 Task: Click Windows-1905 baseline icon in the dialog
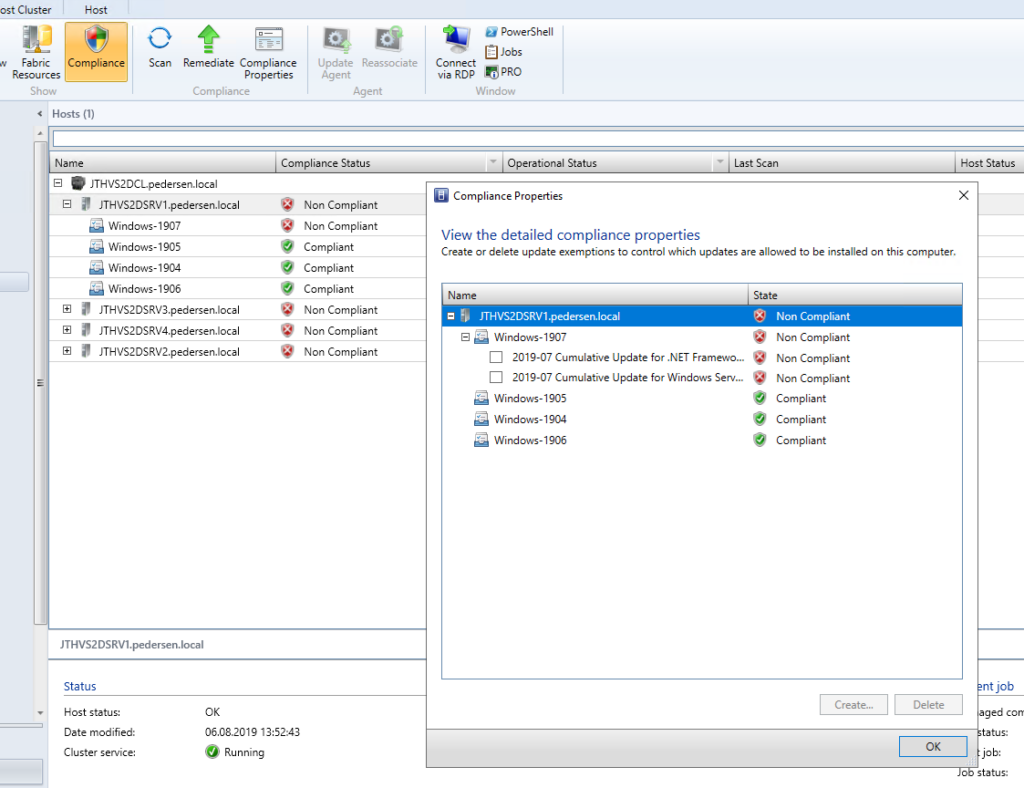[481, 398]
